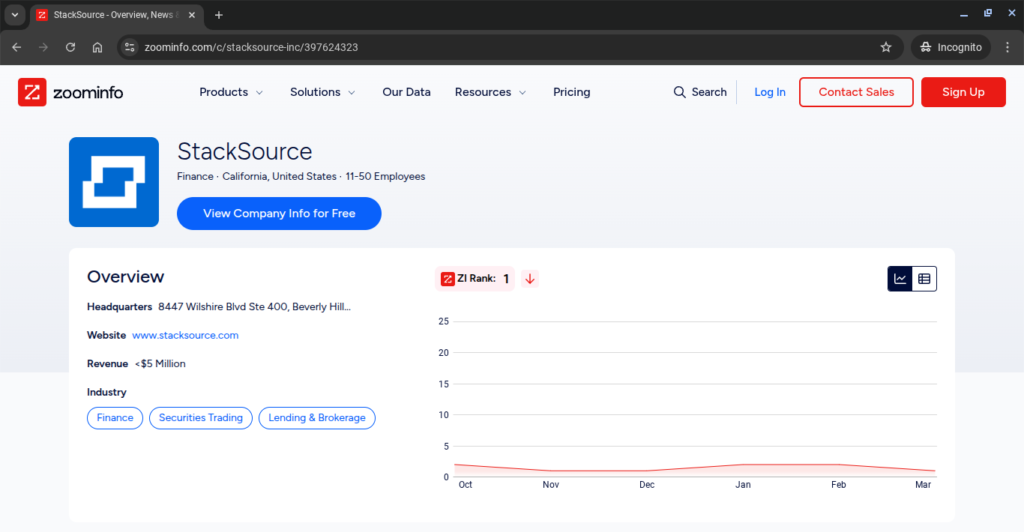Click the StackSource browser tab
1024x532 pixels.
tap(117, 15)
